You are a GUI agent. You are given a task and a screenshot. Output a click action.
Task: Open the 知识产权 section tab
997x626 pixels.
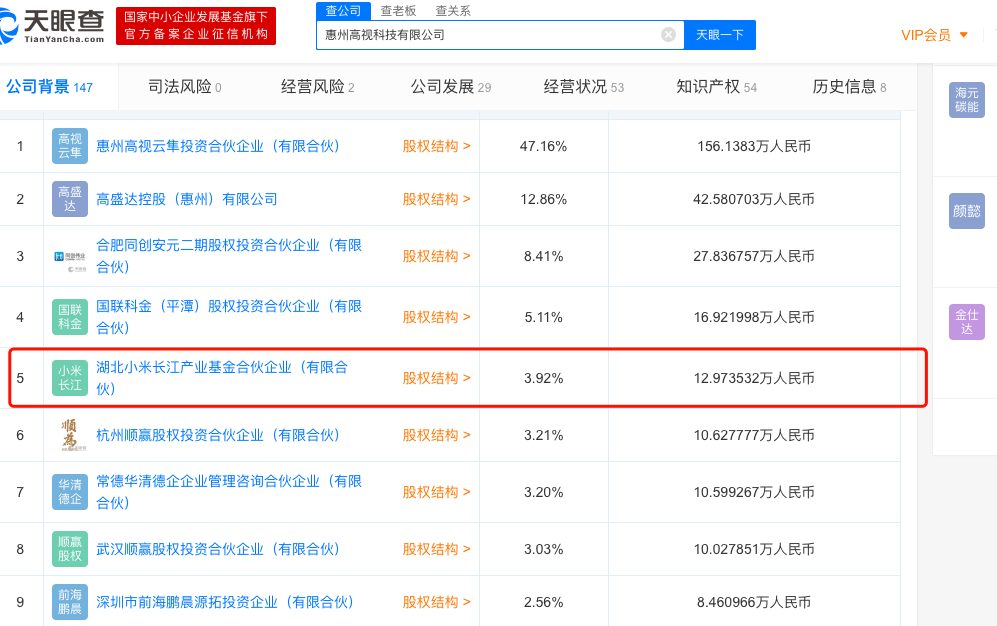[707, 87]
